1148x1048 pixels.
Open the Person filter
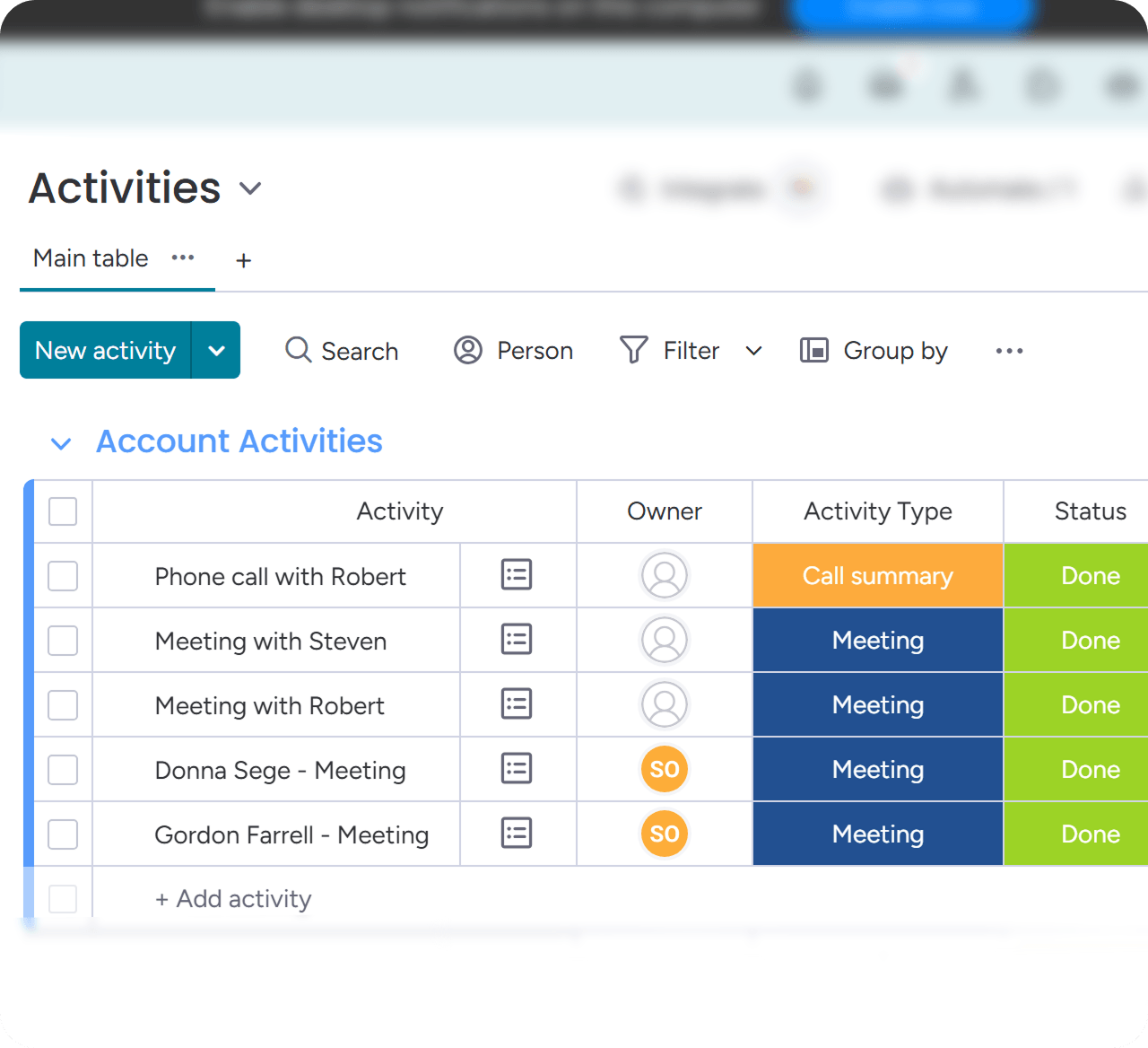click(x=513, y=350)
